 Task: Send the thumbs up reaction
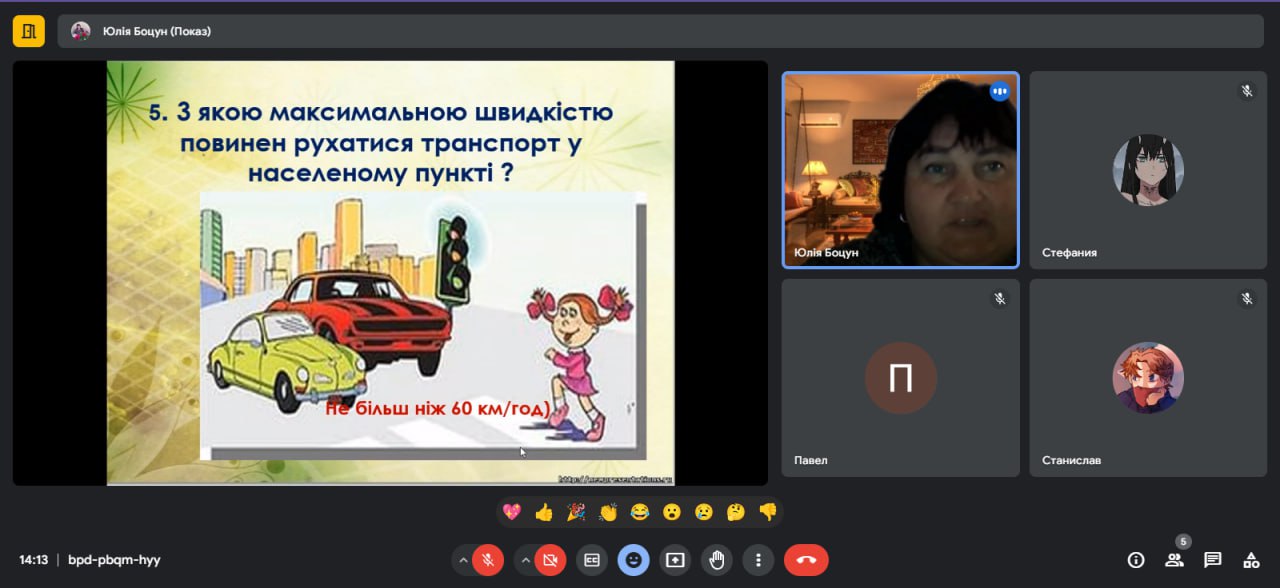(x=544, y=512)
